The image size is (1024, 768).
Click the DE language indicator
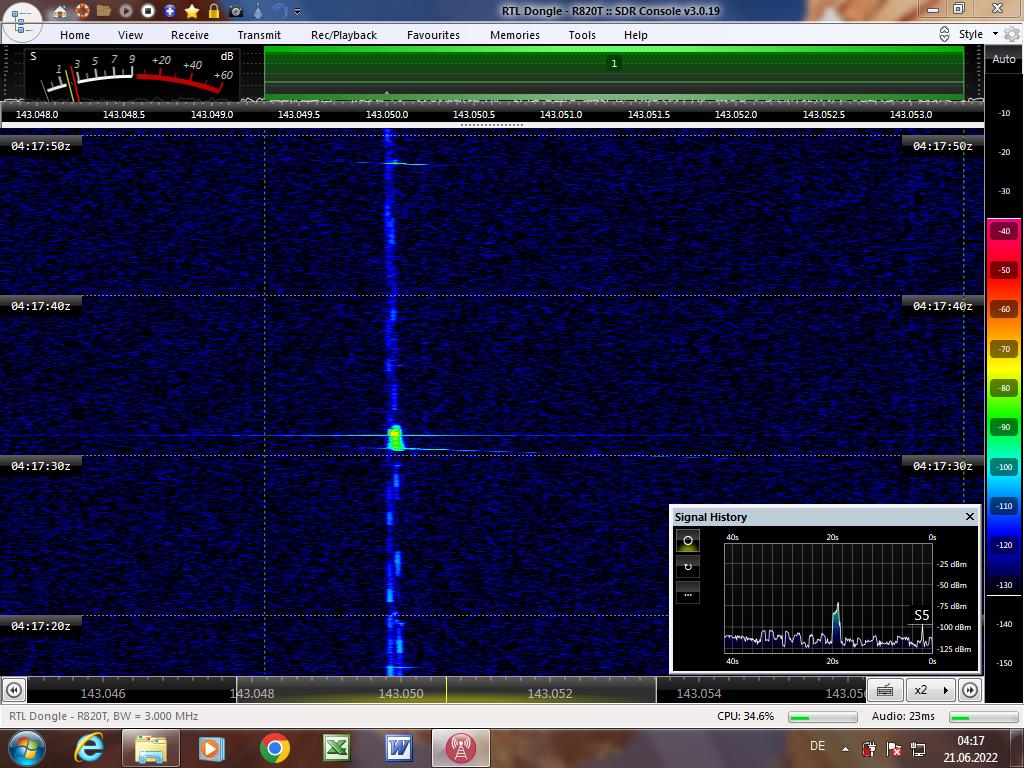[817, 745]
